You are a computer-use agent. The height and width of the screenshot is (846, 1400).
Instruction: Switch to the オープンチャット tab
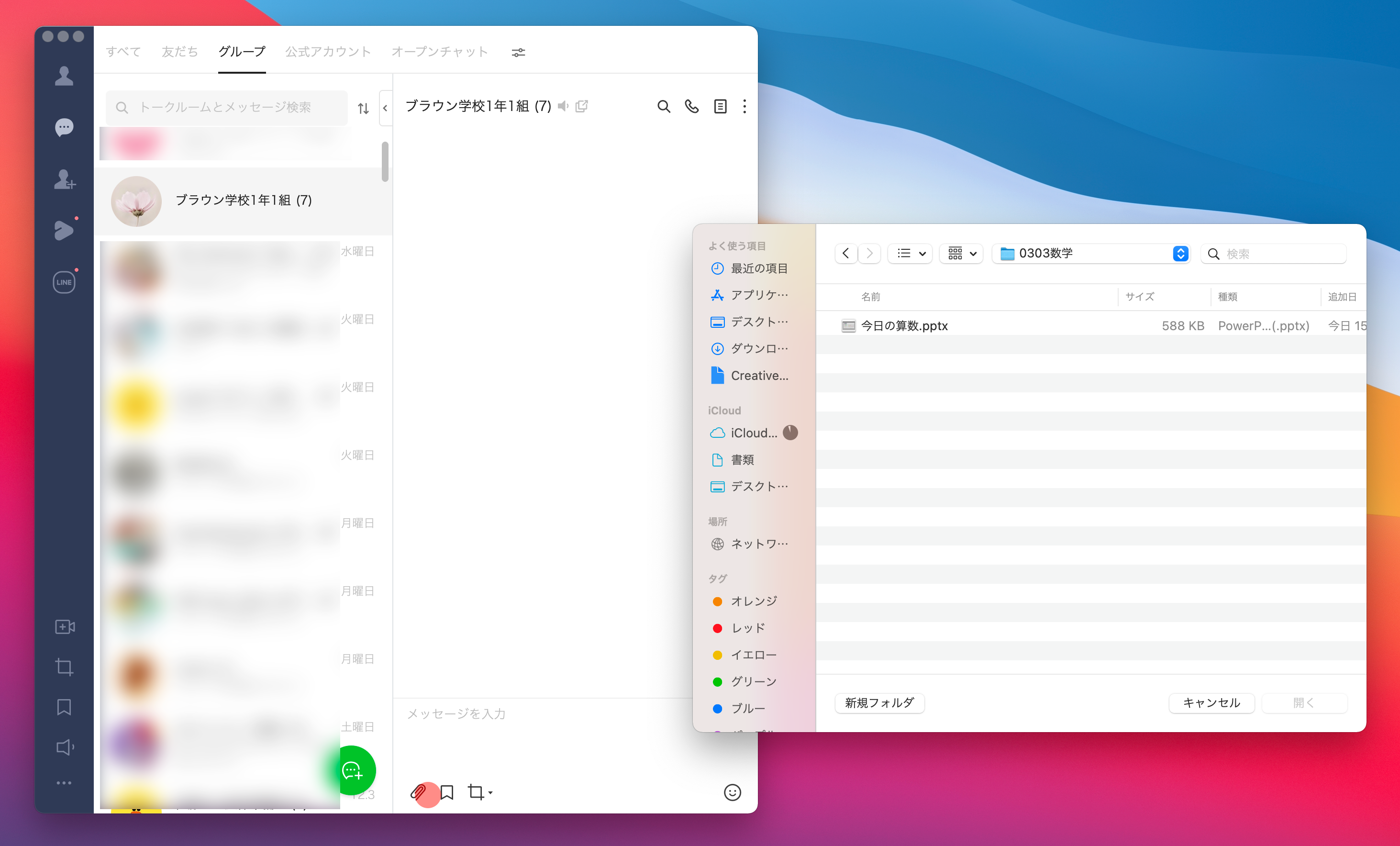pos(440,52)
